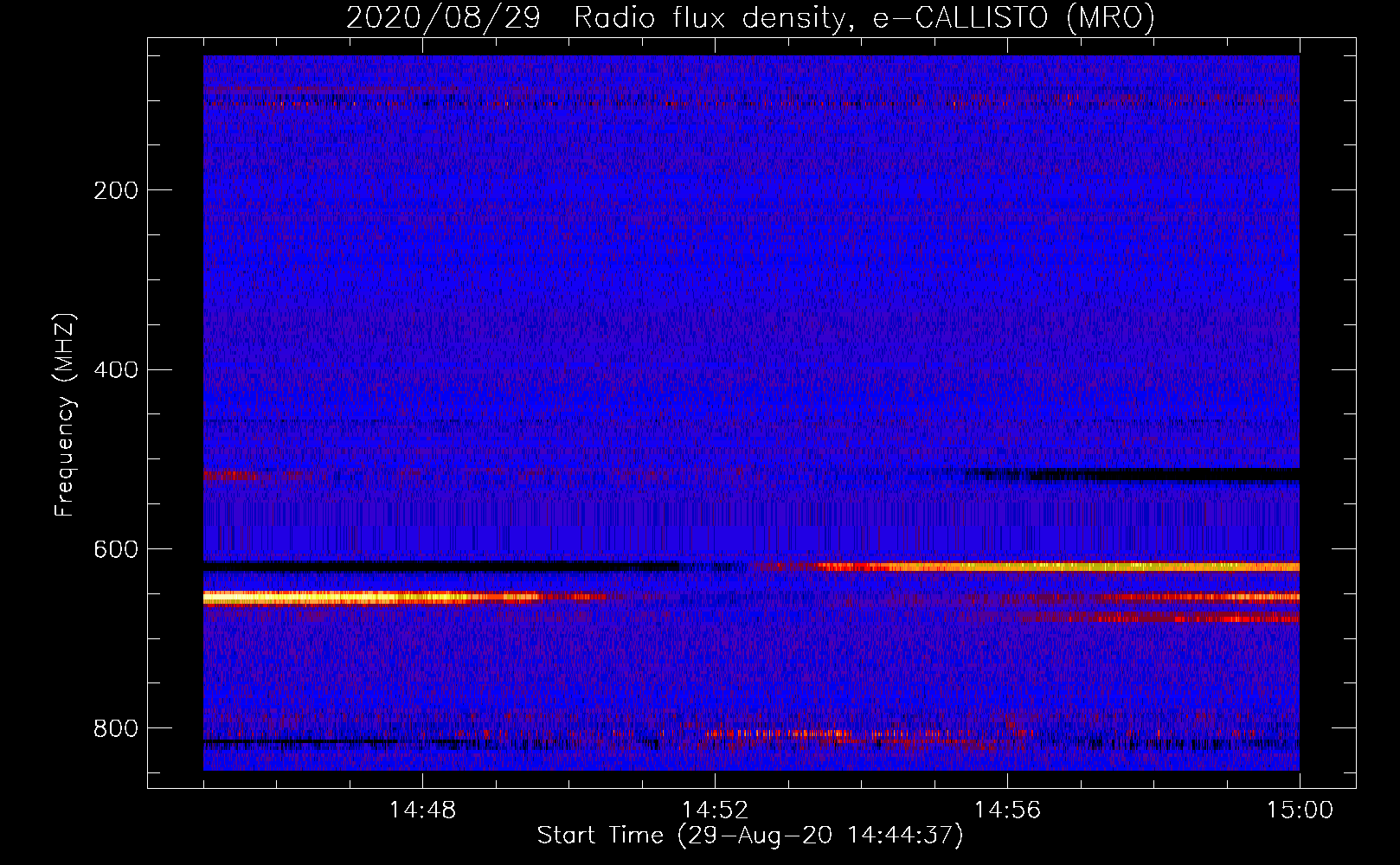Click the bright yellow emission band near 650 MHz
Image resolution: width=1400 pixels, height=865 pixels.
[x=372, y=597]
